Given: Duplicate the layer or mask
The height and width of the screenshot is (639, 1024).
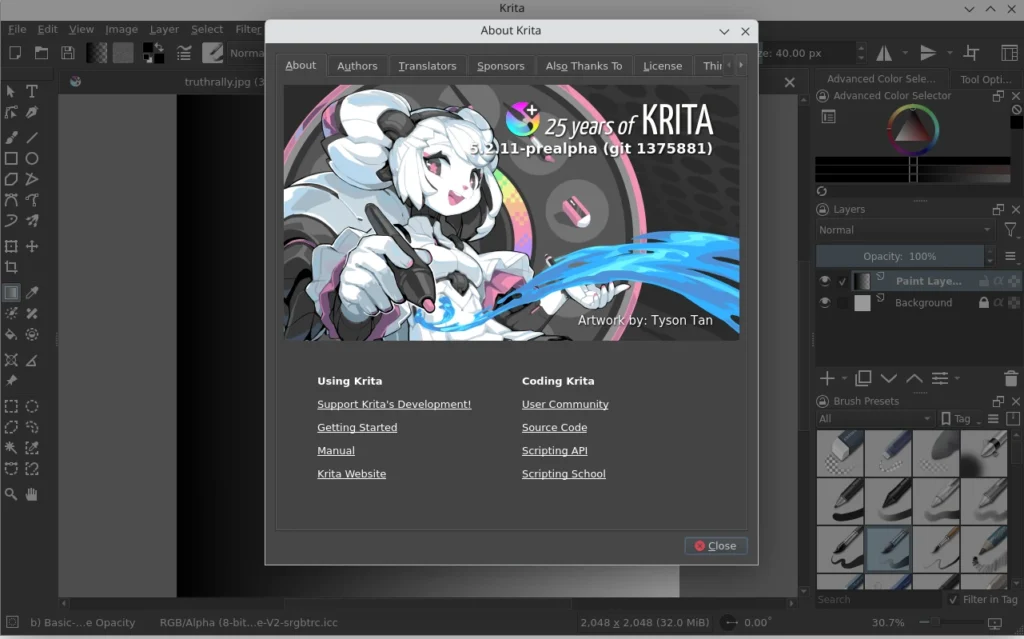Looking at the screenshot, I should (x=863, y=378).
